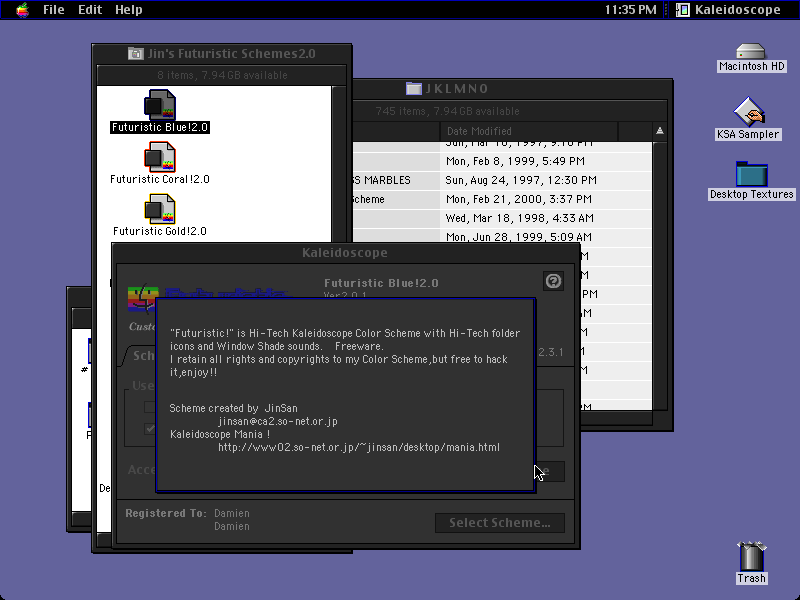Select the row dated Mon, Jun 28, 1999, 5:09 AM

pyautogui.click(x=502, y=237)
